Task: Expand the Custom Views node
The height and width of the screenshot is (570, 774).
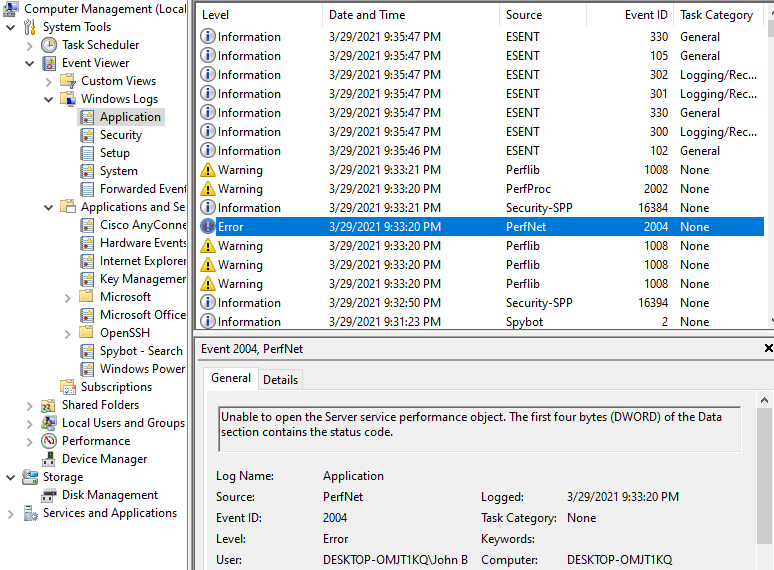Action: point(48,81)
